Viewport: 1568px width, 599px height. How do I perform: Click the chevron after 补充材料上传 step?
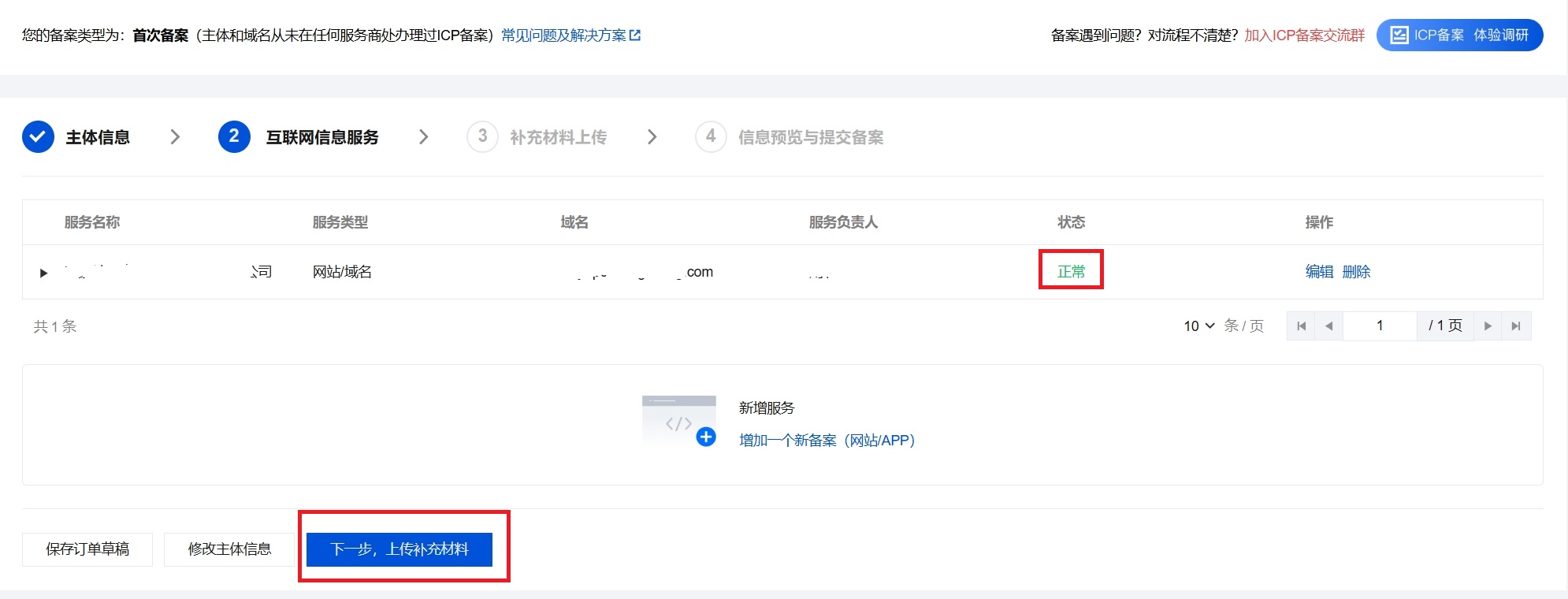click(652, 137)
